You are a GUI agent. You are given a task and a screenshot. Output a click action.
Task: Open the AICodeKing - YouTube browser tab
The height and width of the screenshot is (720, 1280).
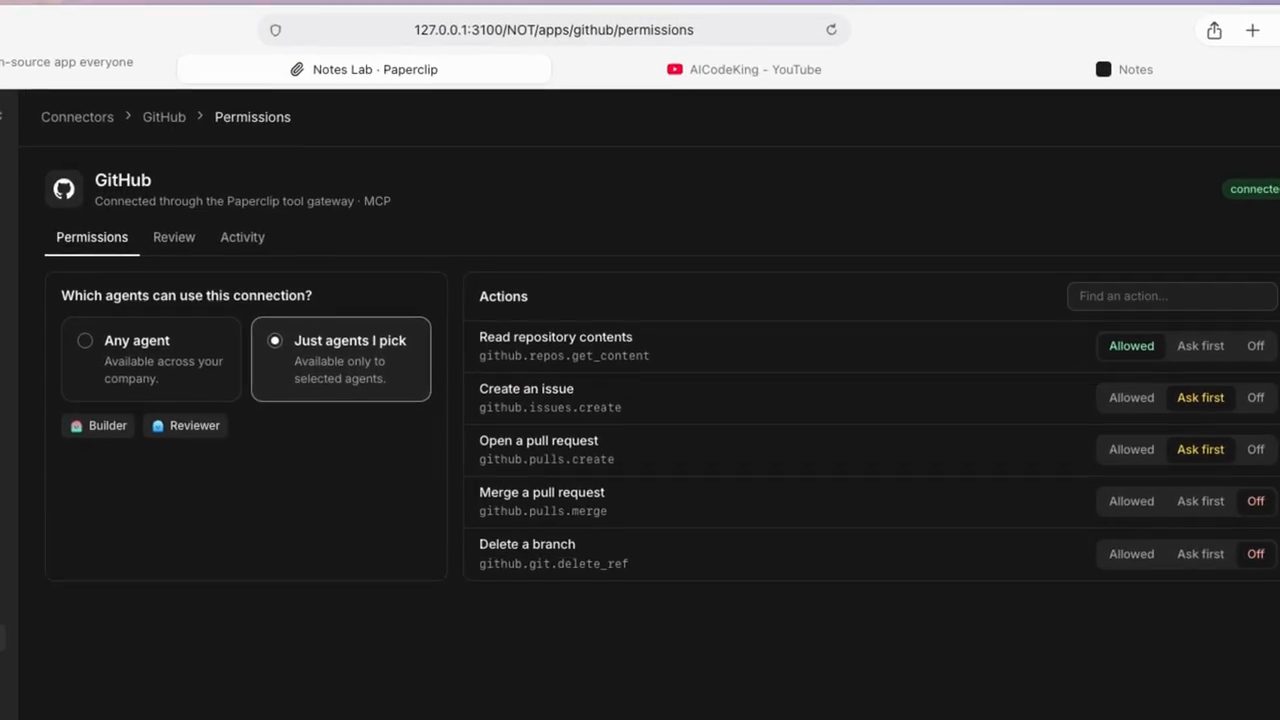[x=744, y=69]
